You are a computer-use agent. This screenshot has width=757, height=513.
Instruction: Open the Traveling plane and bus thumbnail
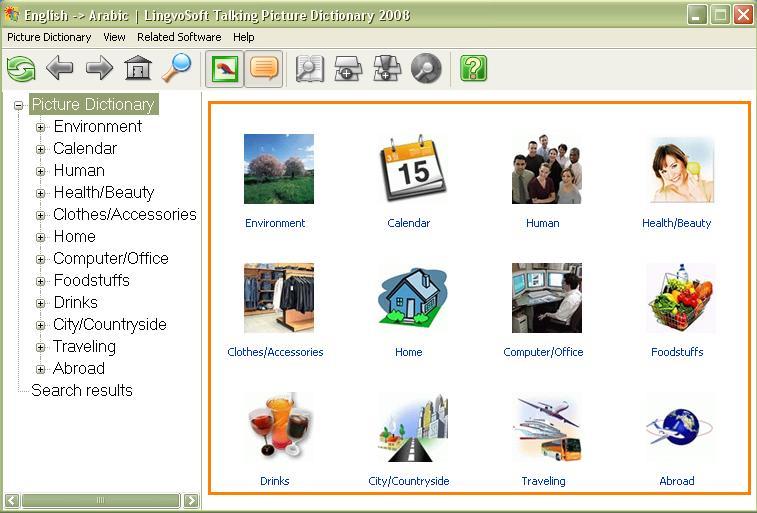(x=547, y=428)
